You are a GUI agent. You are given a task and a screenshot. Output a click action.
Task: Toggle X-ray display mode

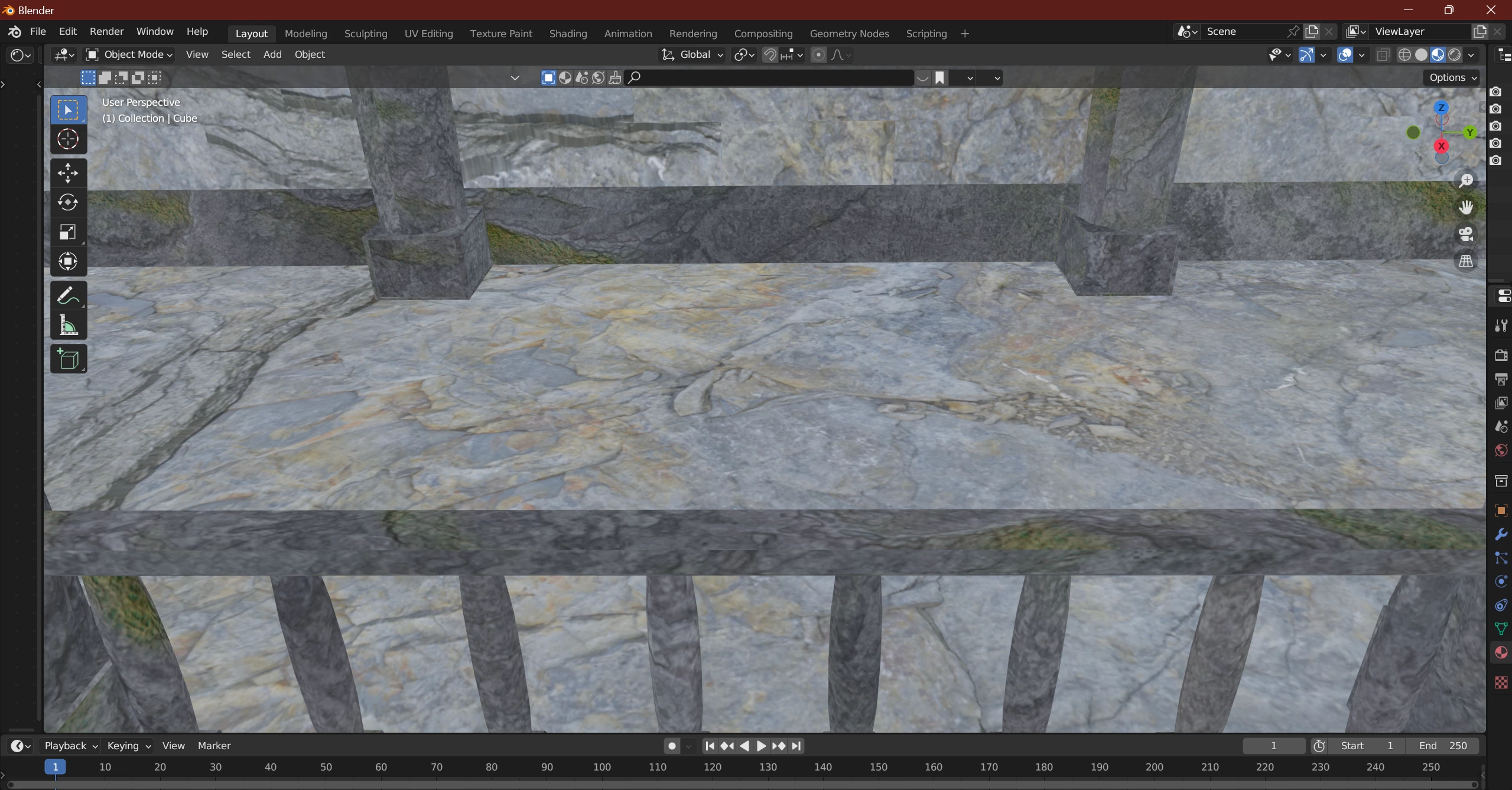pos(1383,55)
